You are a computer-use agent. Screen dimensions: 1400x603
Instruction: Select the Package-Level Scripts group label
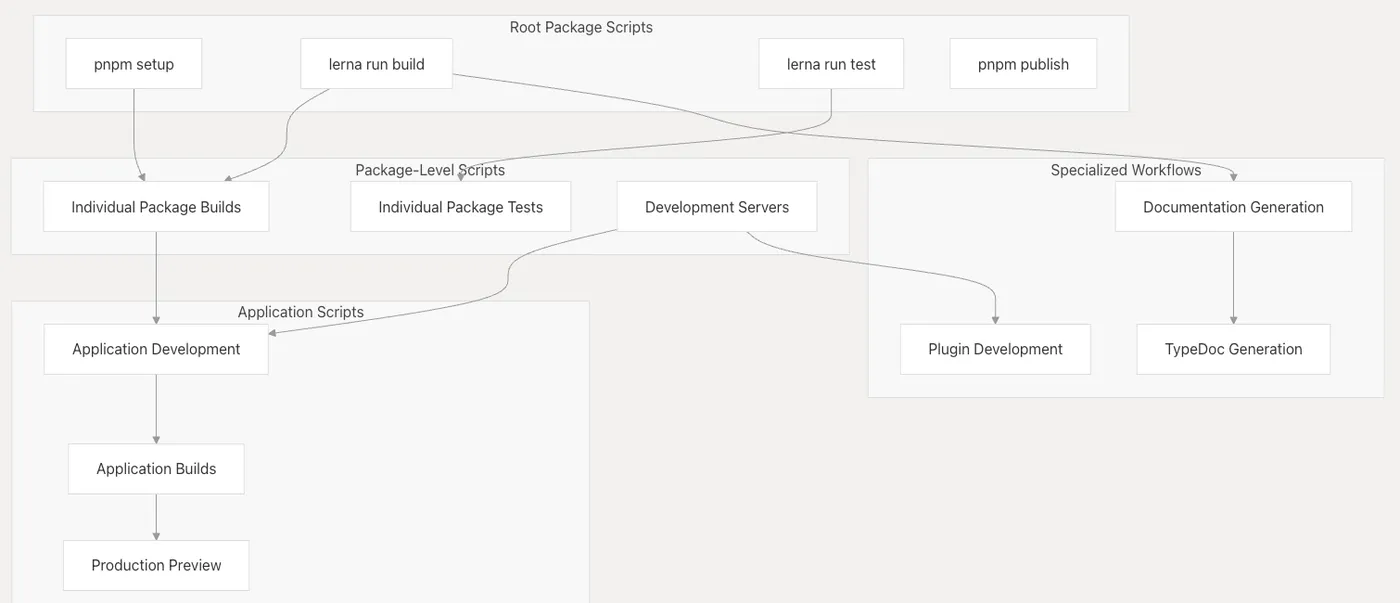(430, 170)
